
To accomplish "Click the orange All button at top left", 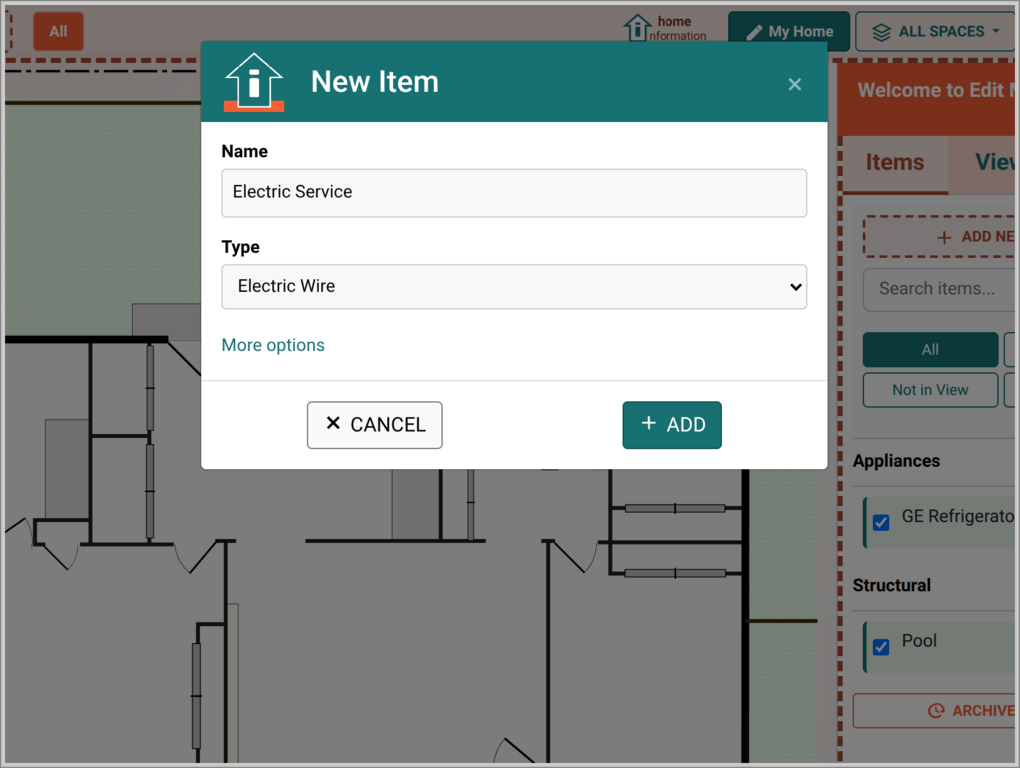I will point(59,31).
